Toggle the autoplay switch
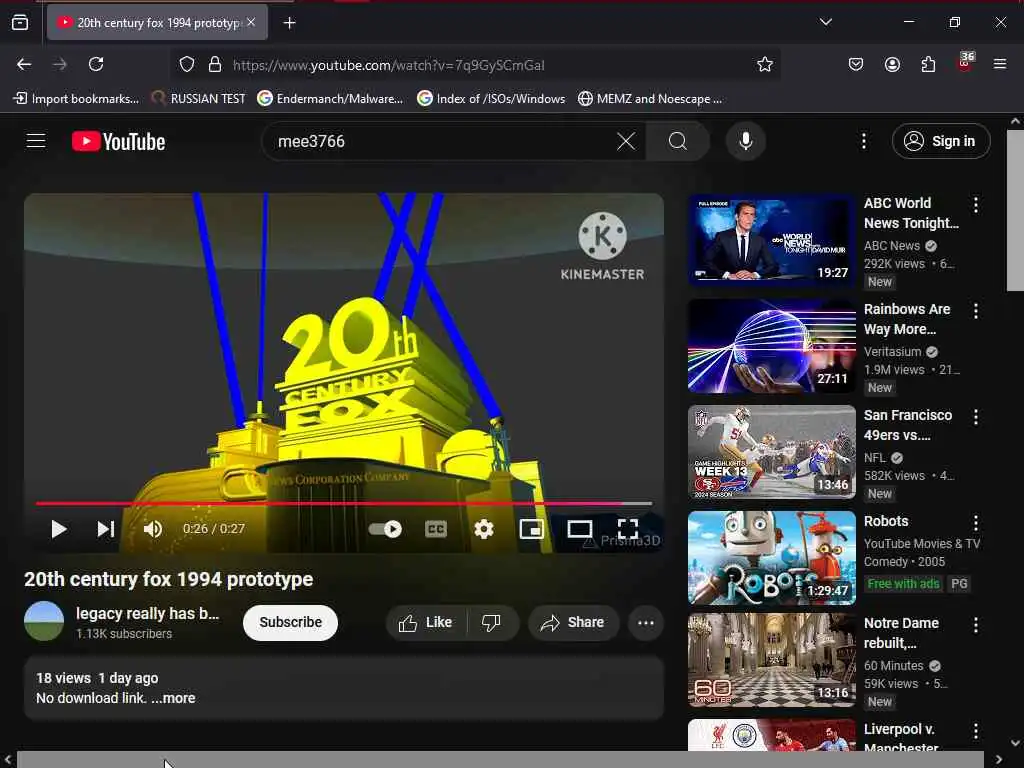The image size is (1024, 768). [x=385, y=529]
